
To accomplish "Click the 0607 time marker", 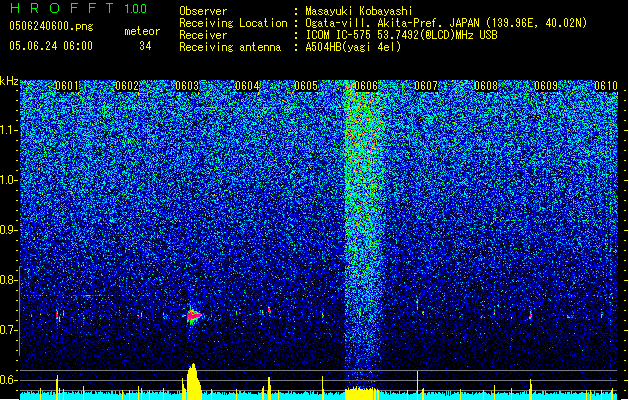I will 426,86.
